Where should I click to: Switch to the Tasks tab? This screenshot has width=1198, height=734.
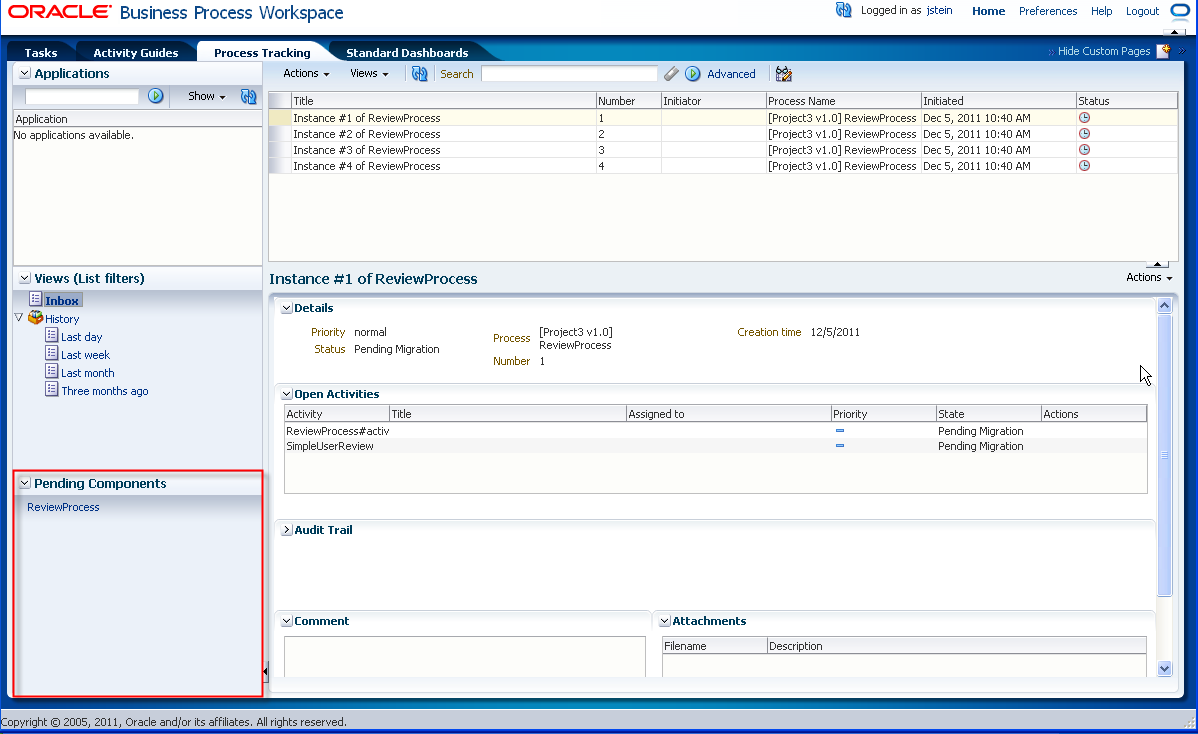(x=40, y=53)
